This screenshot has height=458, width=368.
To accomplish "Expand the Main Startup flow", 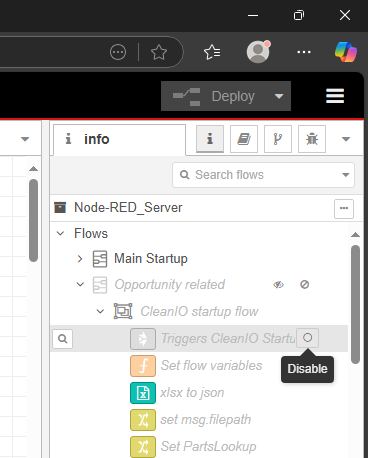I will click(80, 259).
